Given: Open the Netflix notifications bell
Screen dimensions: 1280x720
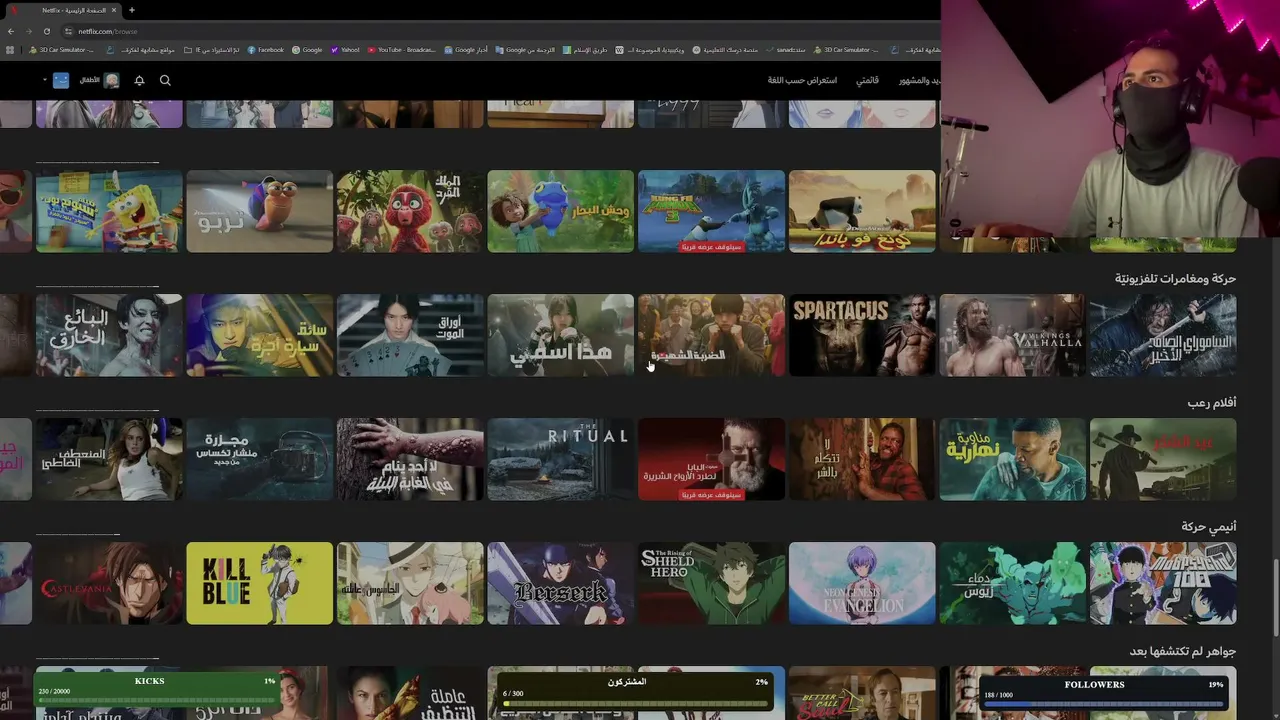Looking at the screenshot, I should 139,80.
